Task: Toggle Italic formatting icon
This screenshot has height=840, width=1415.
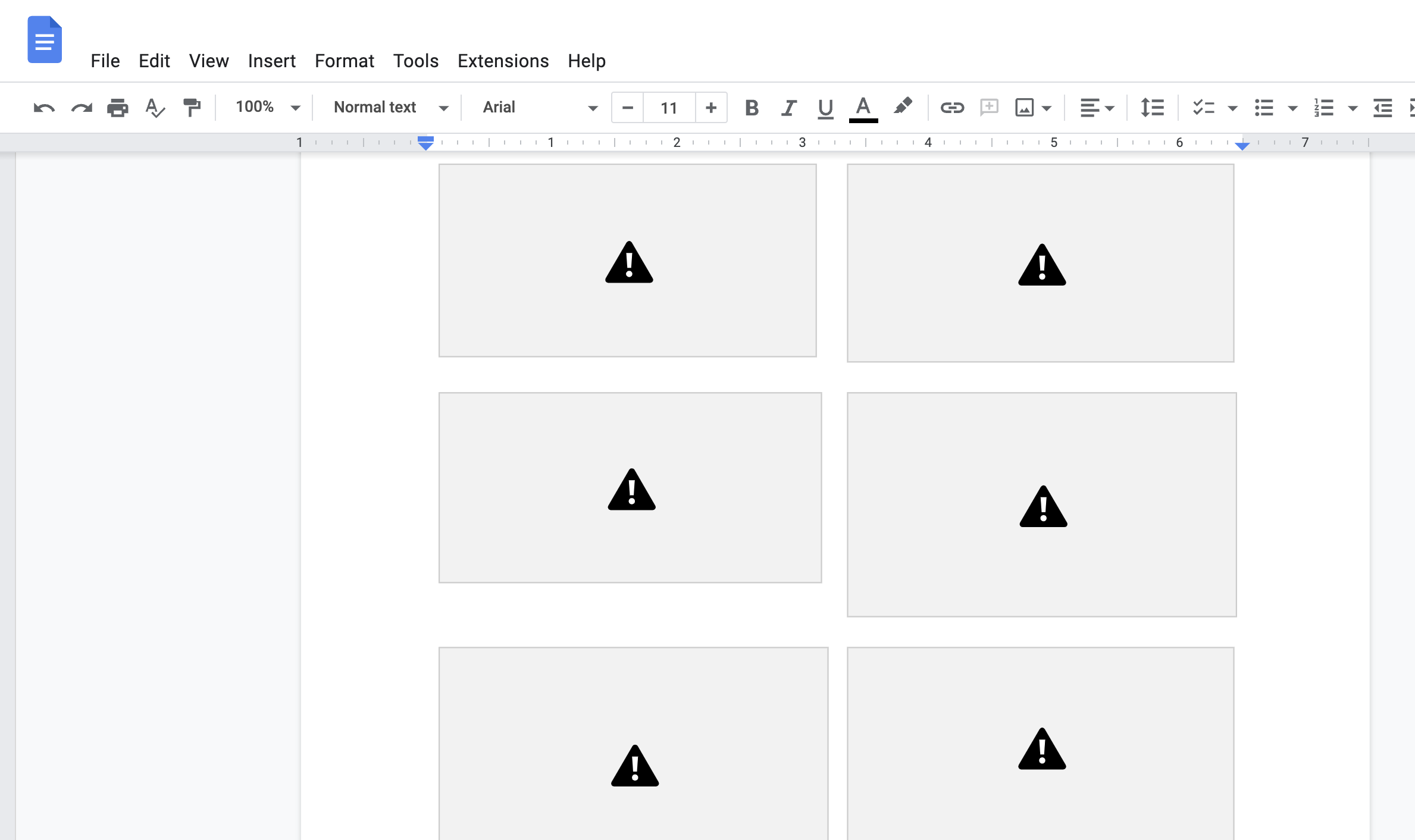Action: tap(789, 107)
